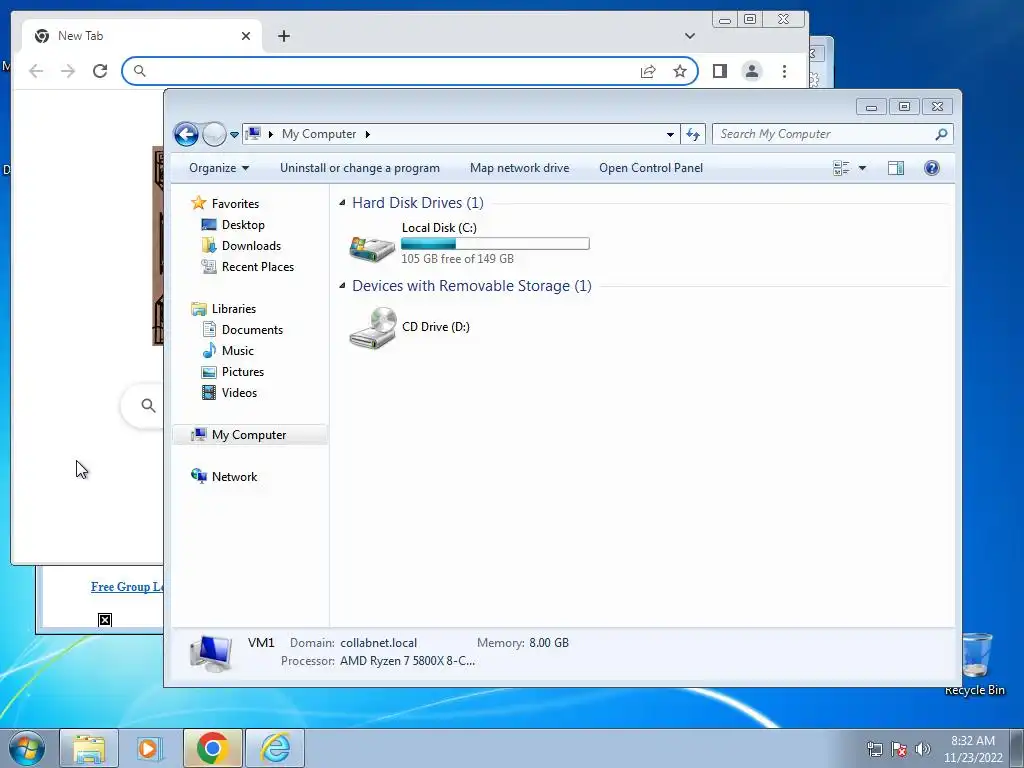
Task: Select CD Drive (D:) icon
Action: click(x=372, y=328)
